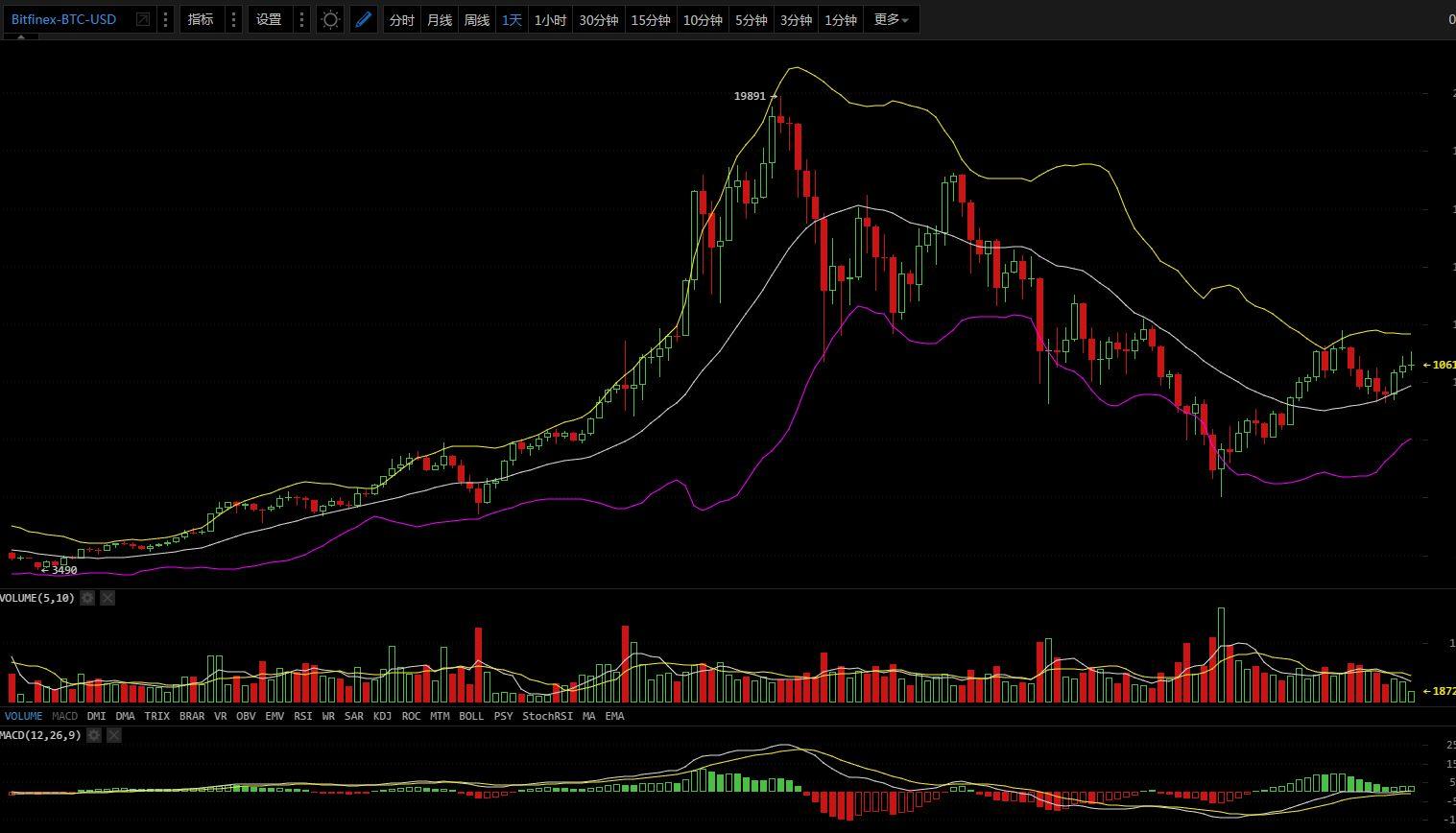The width and height of the screenshot is (1456, 833).
Task: Select the EMA indicator
Action: pos(614,716)
